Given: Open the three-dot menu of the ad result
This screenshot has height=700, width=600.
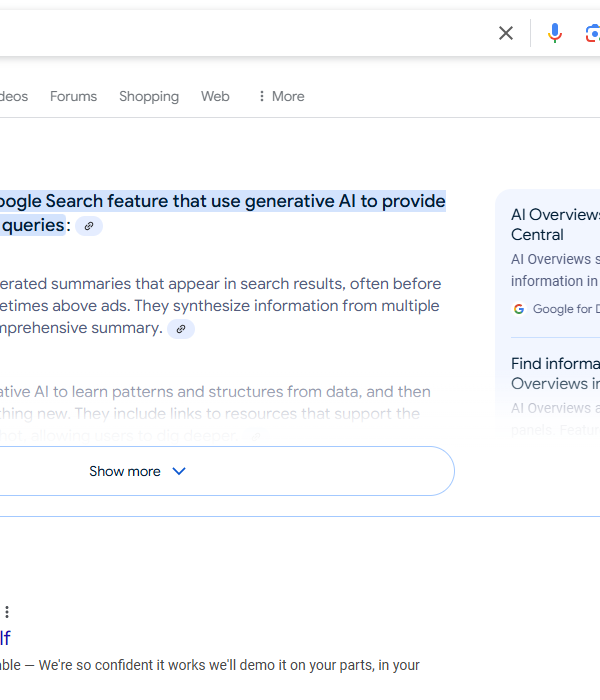Looking at the screenshot, I should point(7,612).
